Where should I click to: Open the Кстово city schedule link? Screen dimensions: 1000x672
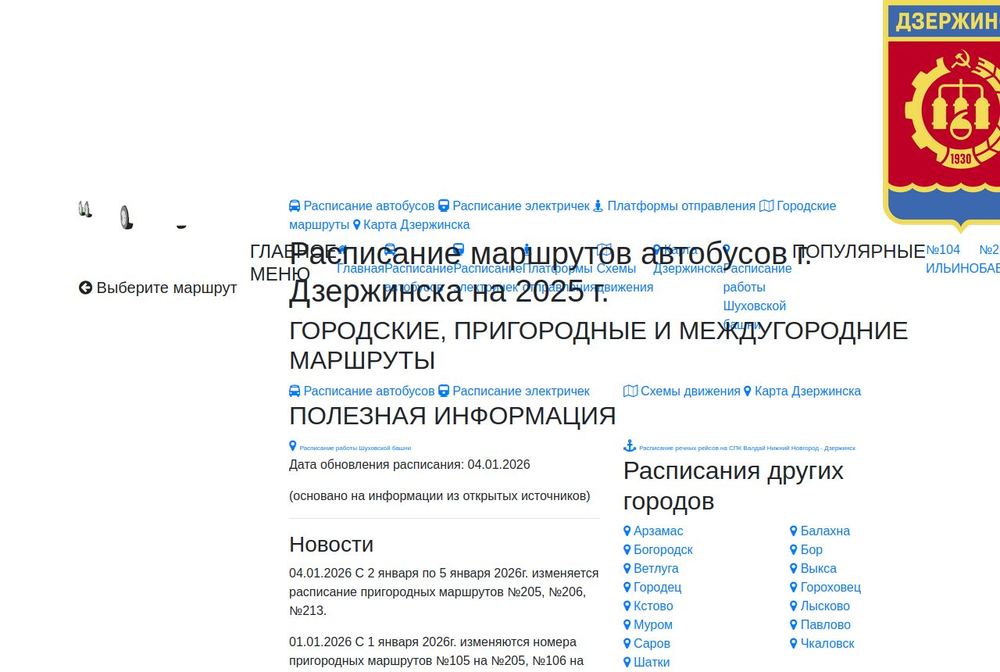tap(653, 606)
